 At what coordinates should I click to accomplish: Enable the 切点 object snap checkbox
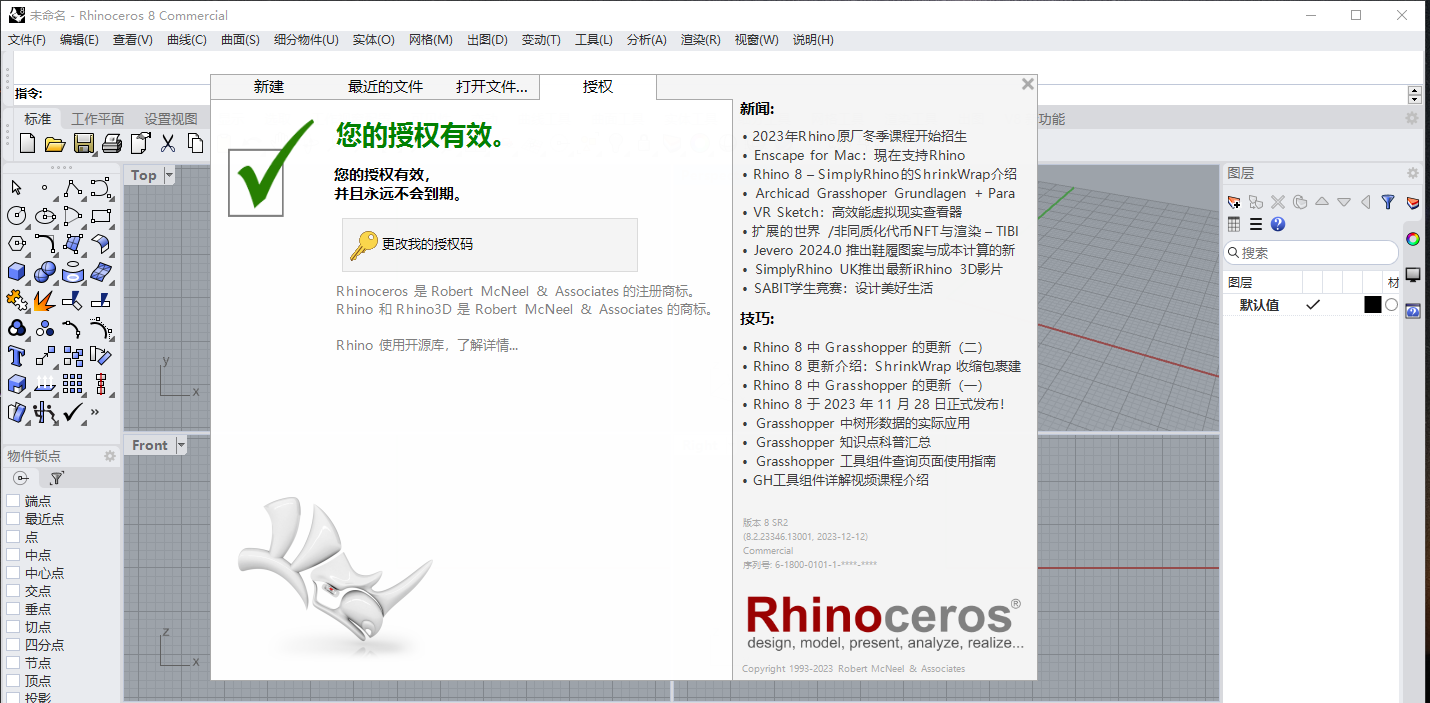tap(13, 627)
